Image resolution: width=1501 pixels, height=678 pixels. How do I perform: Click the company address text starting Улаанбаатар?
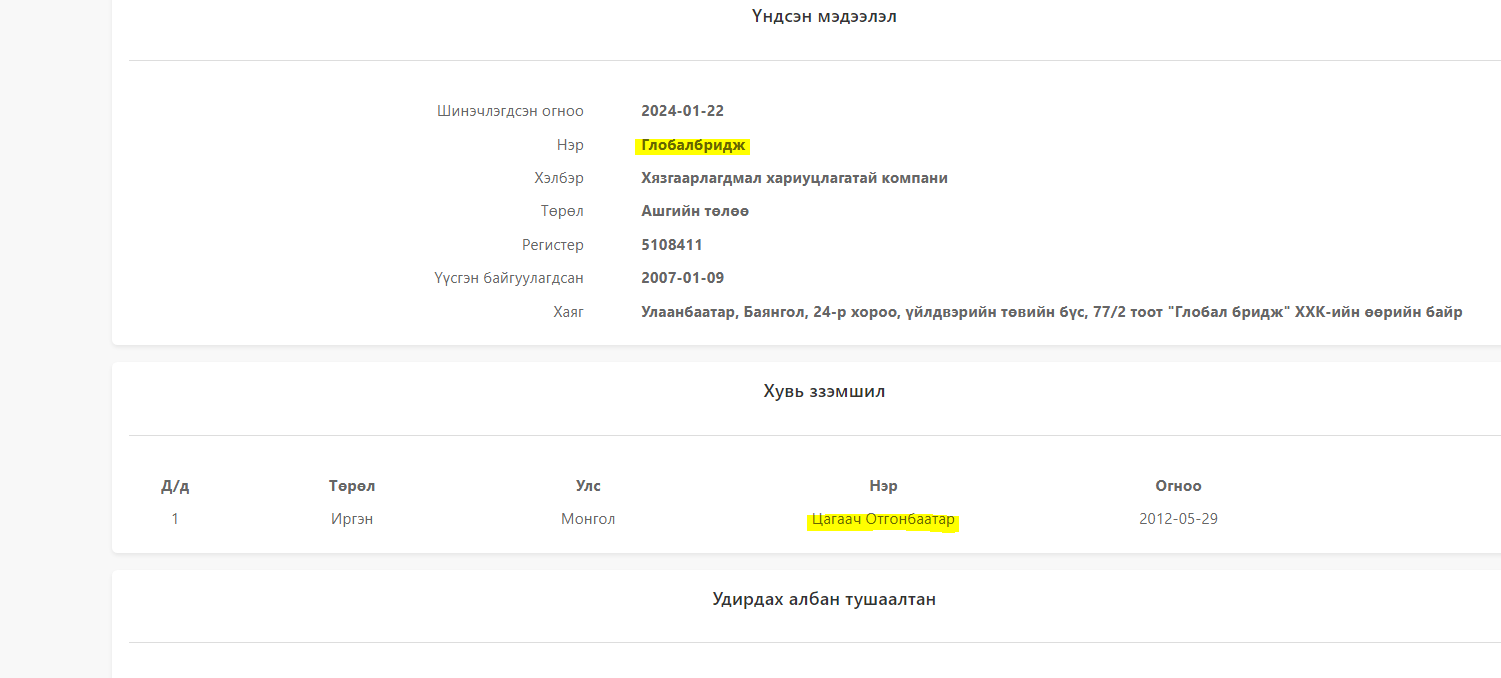(1051, 312)
